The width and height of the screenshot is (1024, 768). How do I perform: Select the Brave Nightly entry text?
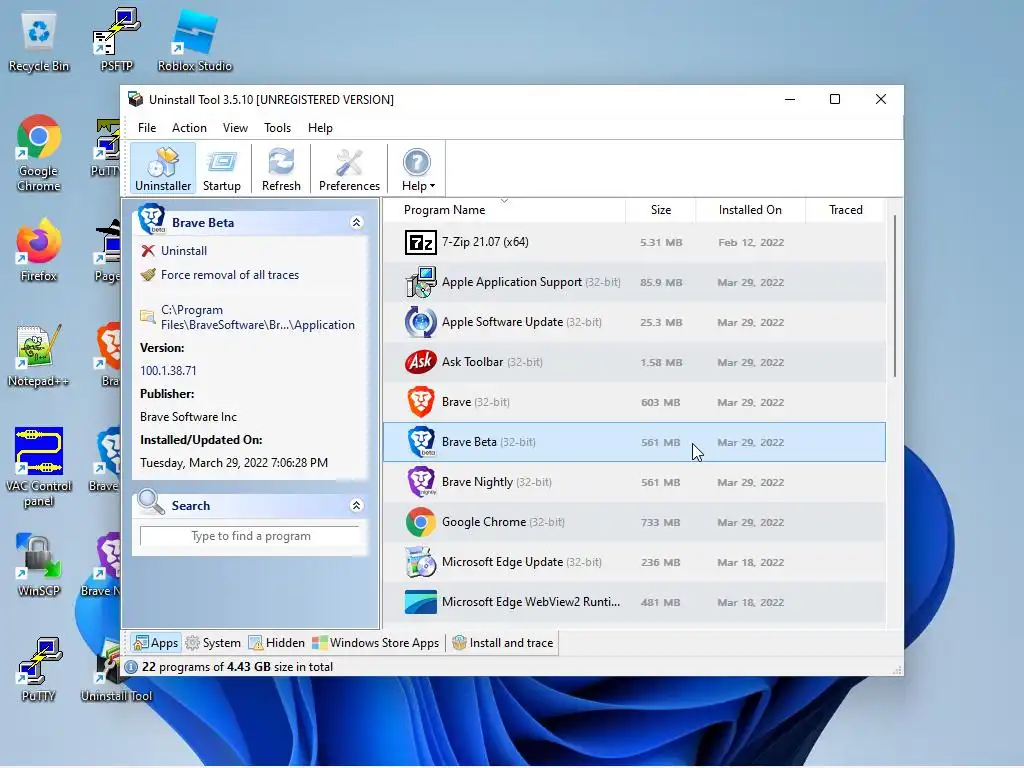click(496, 482)
